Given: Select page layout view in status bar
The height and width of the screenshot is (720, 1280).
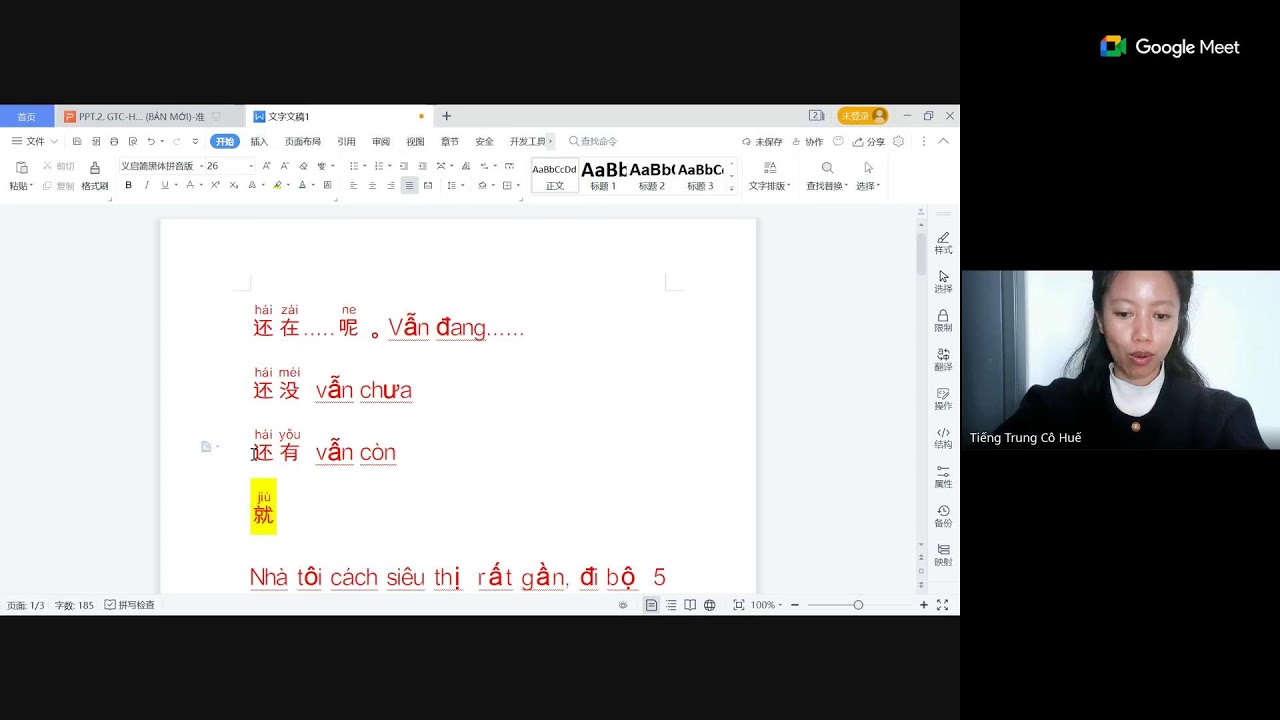Looking at the screenshot, I should [x=651, y=605].
